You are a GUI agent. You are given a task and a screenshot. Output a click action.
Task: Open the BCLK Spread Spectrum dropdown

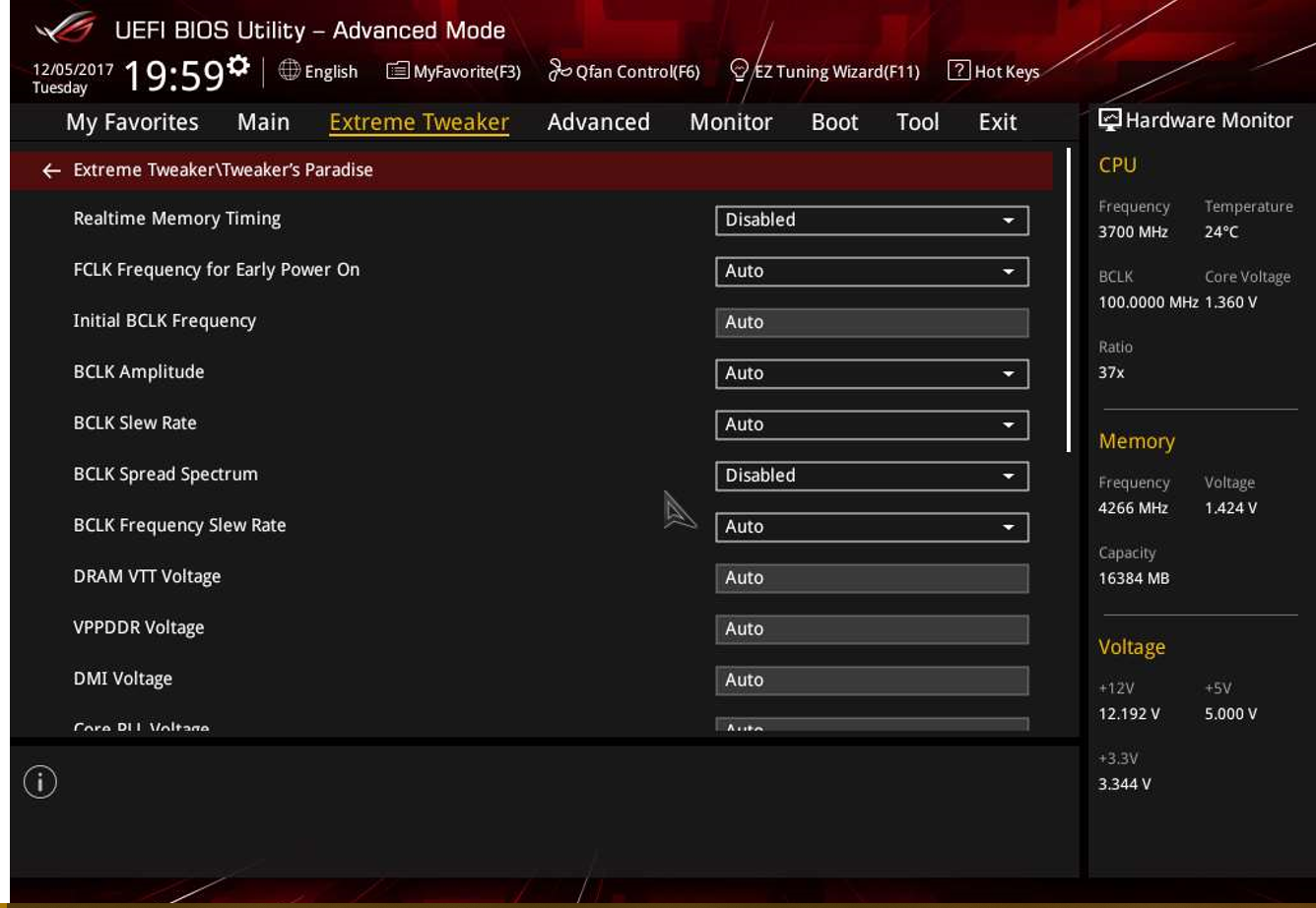[872, 476]
